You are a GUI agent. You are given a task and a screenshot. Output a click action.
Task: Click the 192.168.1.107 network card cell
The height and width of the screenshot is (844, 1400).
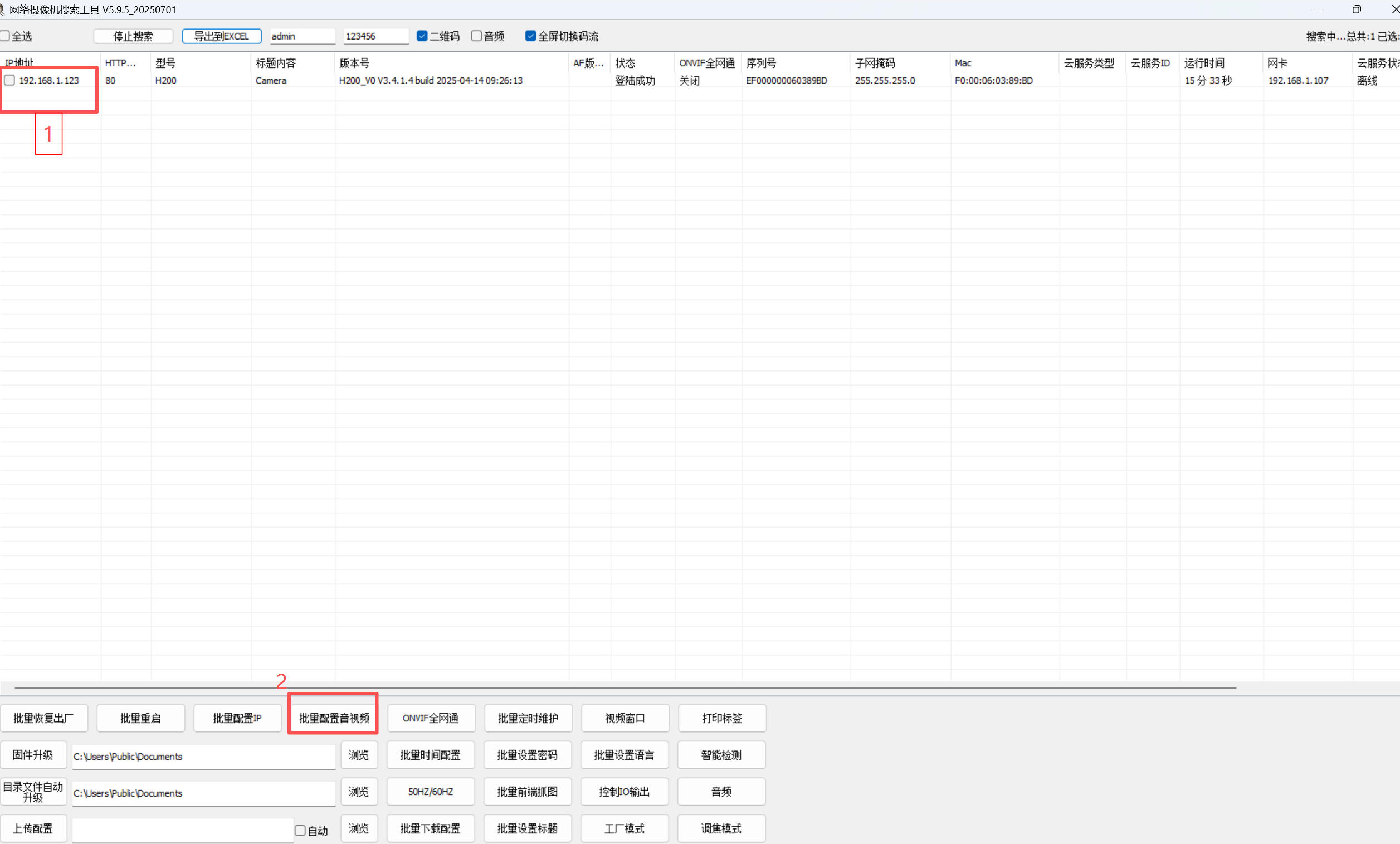pyautogui.click(x=1298, y=81)
